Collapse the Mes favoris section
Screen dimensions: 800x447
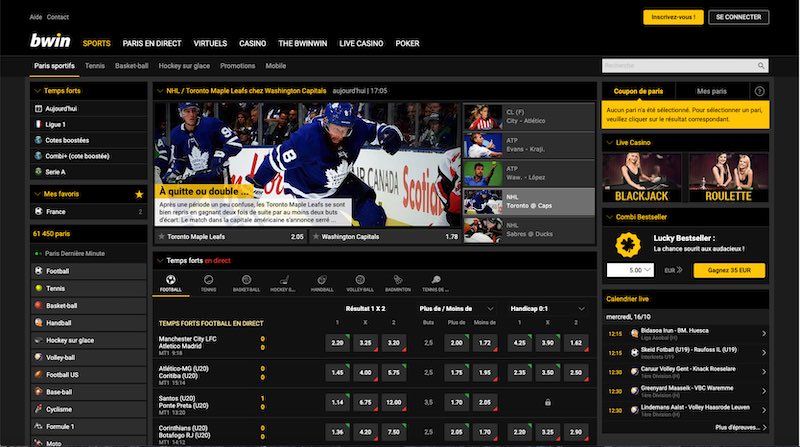coord(37,194)
